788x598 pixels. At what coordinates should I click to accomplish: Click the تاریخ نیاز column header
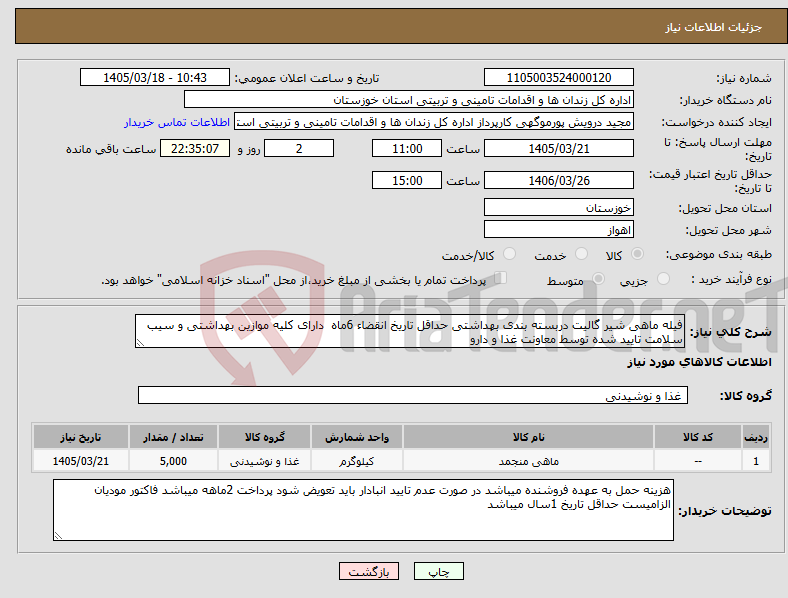click(x=80, y=437)
